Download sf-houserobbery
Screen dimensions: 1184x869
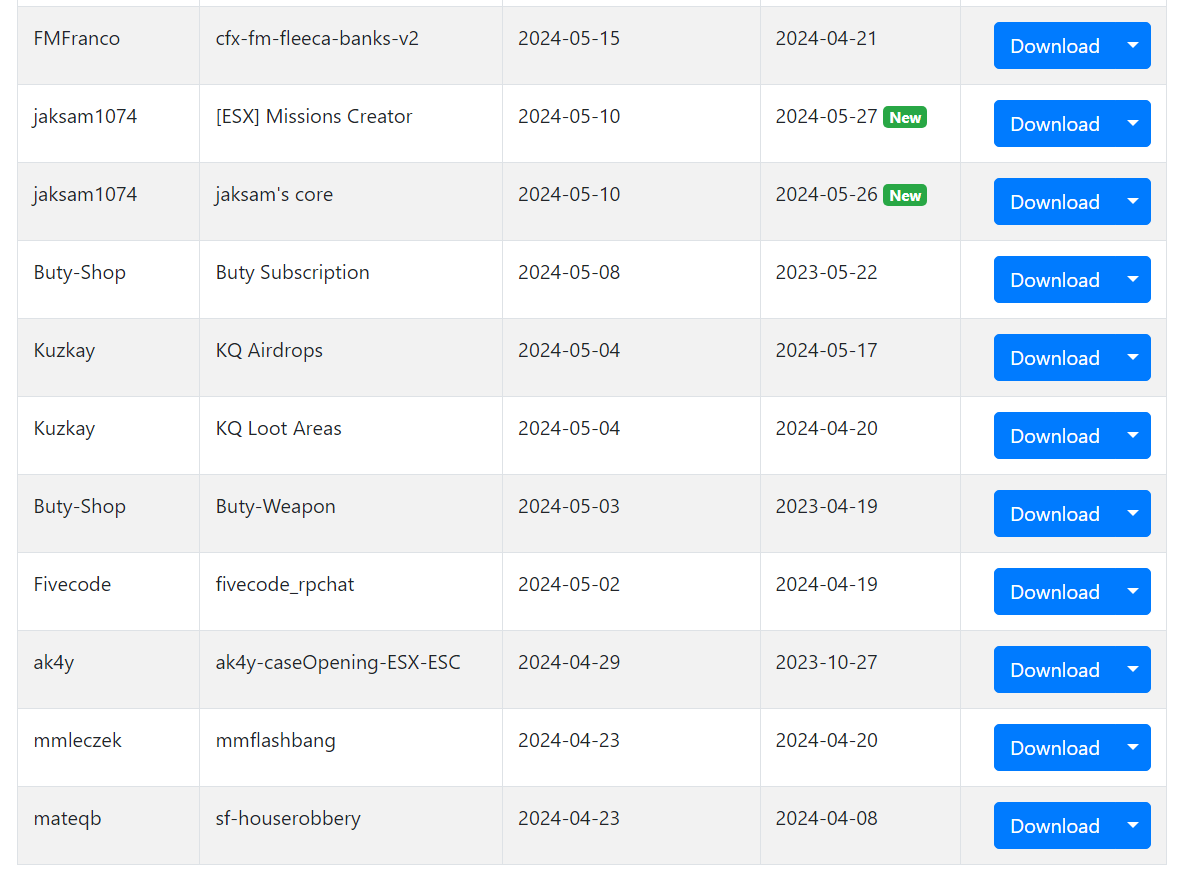coord(1054,826)
